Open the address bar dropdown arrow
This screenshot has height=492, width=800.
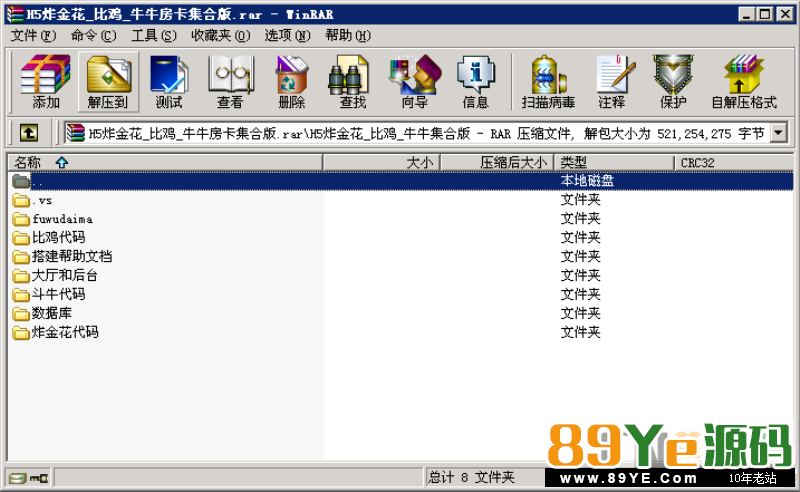point(779,133)
